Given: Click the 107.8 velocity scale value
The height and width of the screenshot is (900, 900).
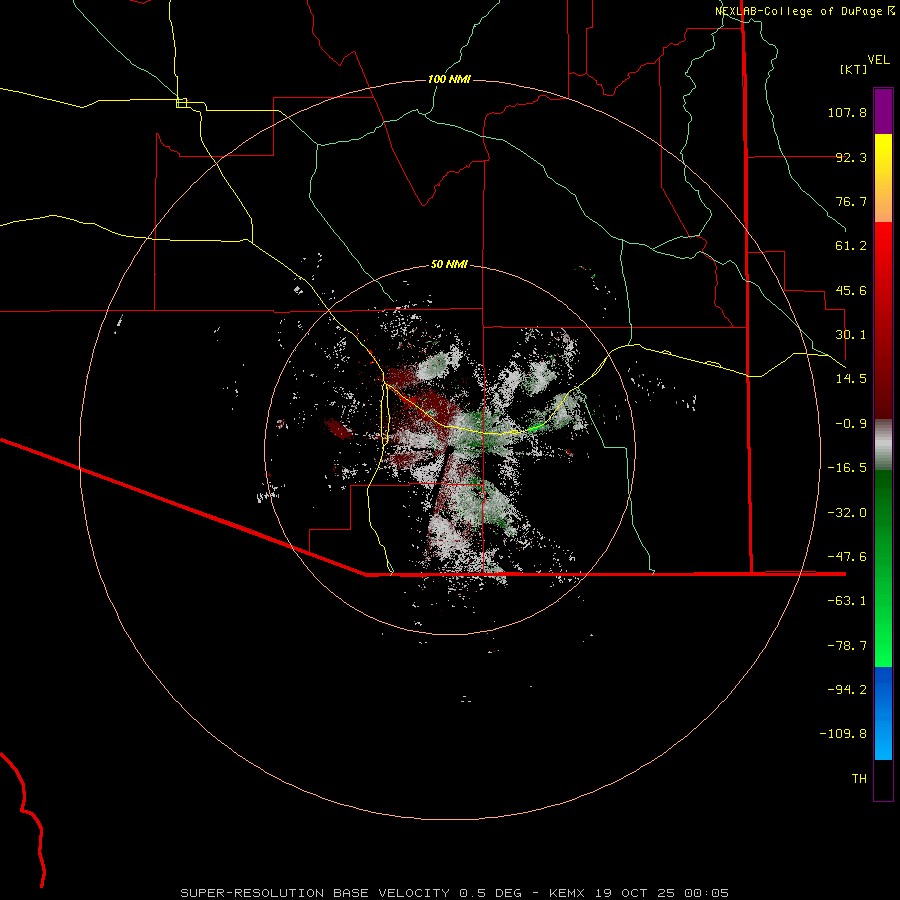Looking at the screenshot, I should [x=847, y=112].
